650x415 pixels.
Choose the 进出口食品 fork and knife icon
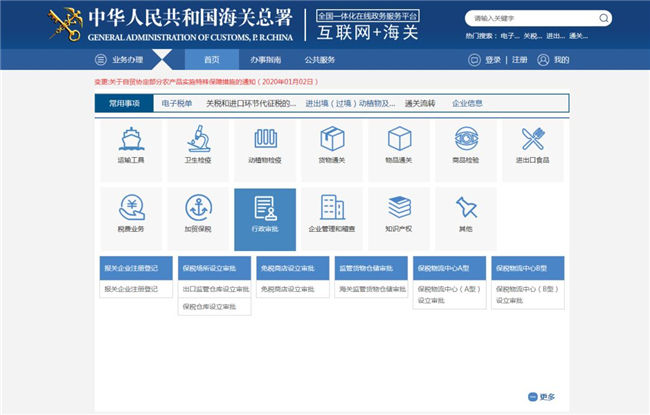coord(533,140)
